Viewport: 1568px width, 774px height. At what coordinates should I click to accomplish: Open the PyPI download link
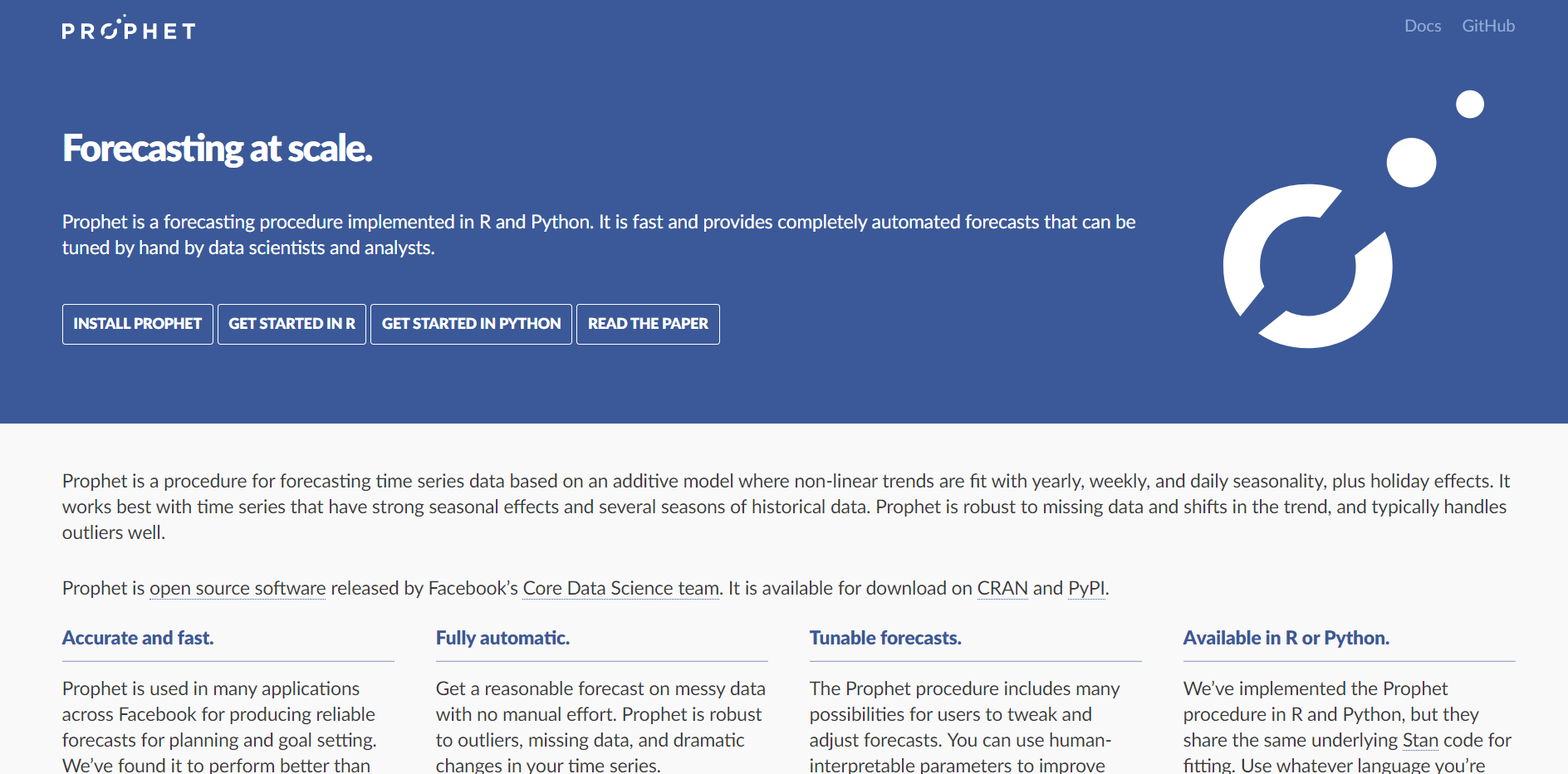pyautogui.click(x=1086, y=588)
